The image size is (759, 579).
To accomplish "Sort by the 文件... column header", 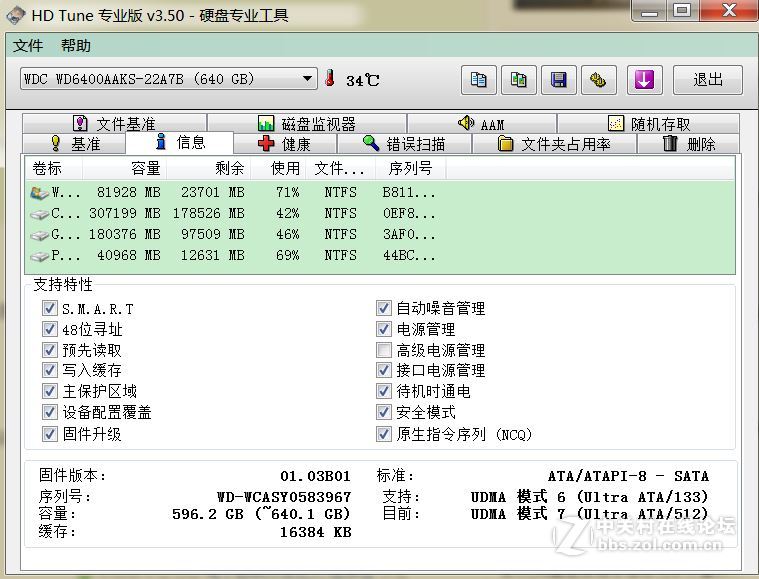I will tap(341, 168).
